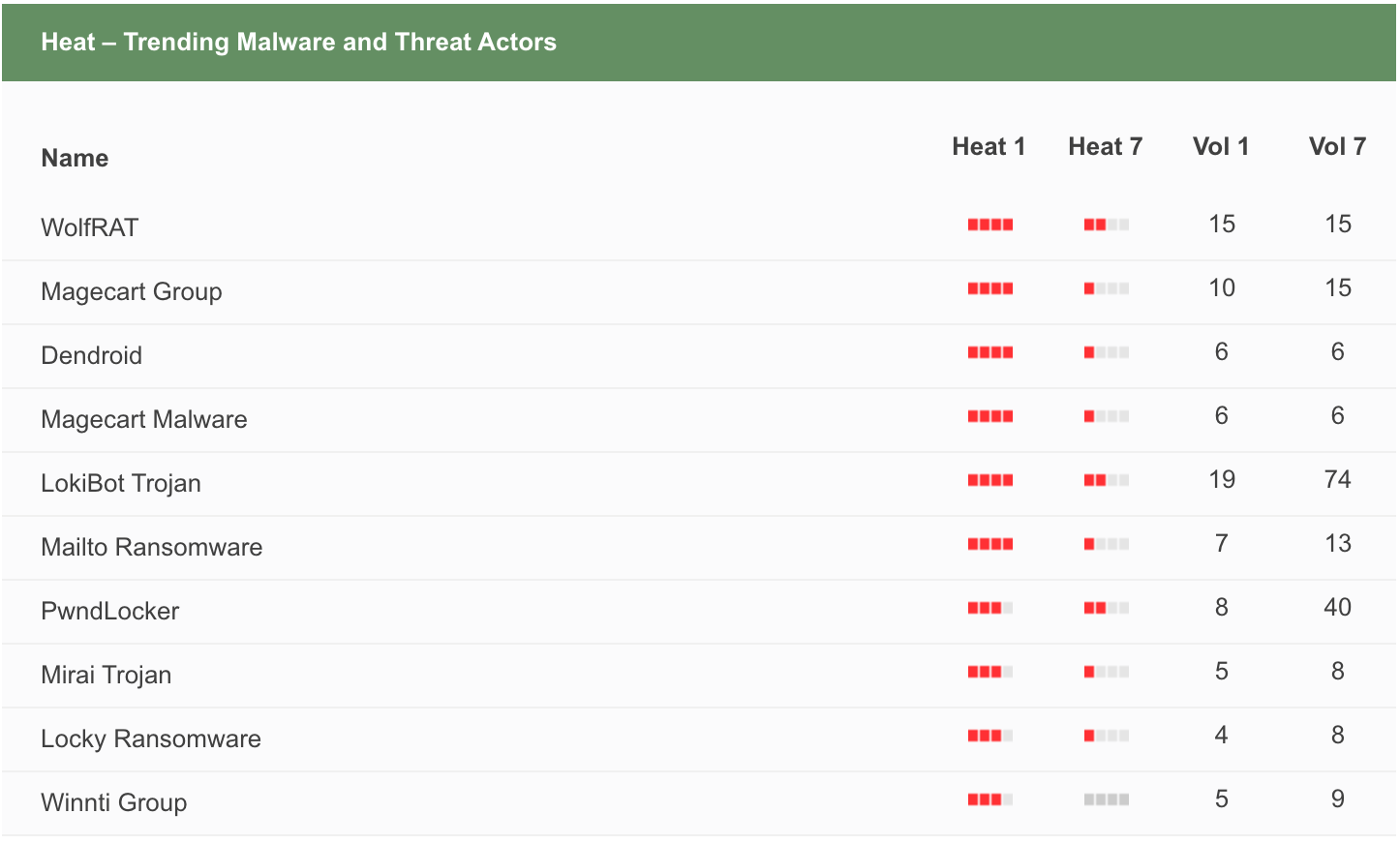Click WolfRAT's Vol 1 value 15
Viewport: 1400px width, 844px height.
click(x=1222, y=224)
